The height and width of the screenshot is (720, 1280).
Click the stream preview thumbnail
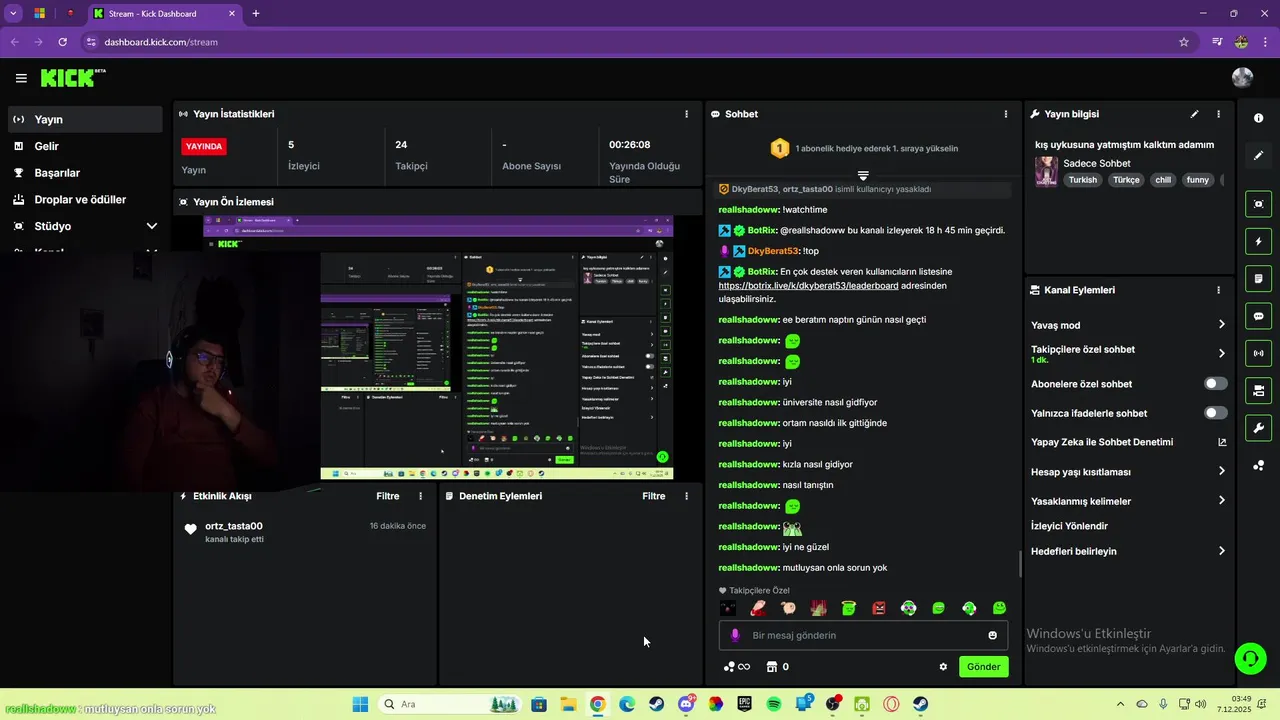click(438, 348)
